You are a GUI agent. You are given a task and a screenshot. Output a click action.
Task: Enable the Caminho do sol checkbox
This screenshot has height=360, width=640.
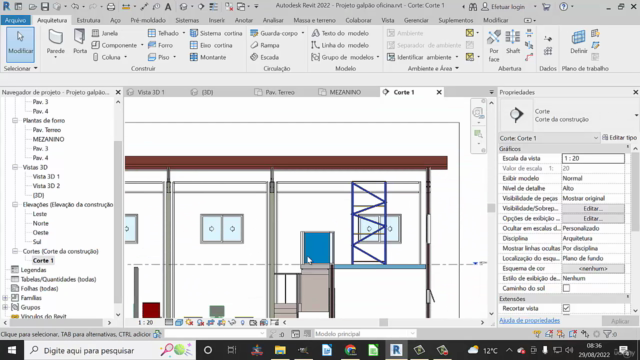[566, 288]
